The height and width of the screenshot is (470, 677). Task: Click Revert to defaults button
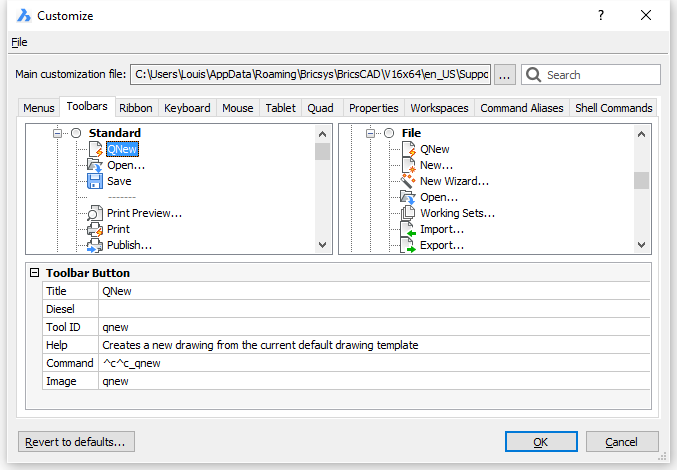[76, 442]
